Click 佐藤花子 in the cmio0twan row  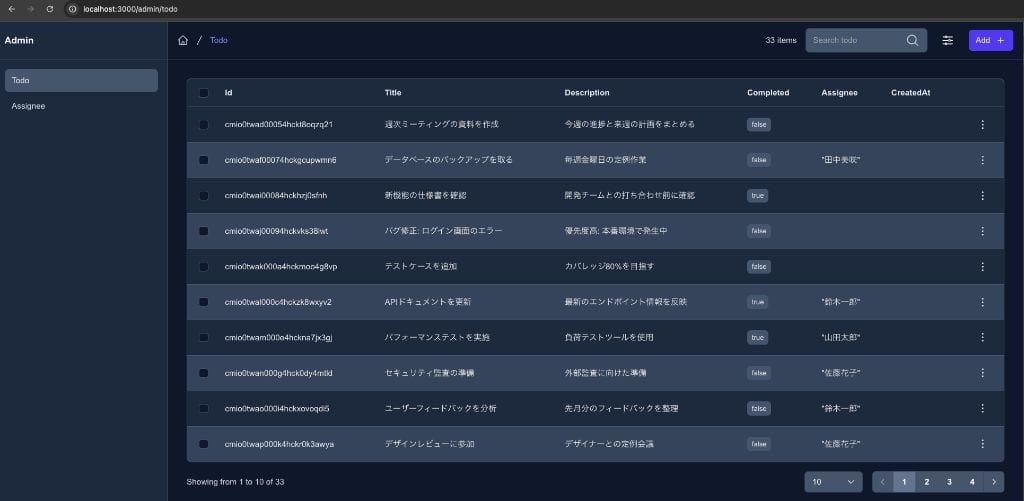[x=840, y=372]
